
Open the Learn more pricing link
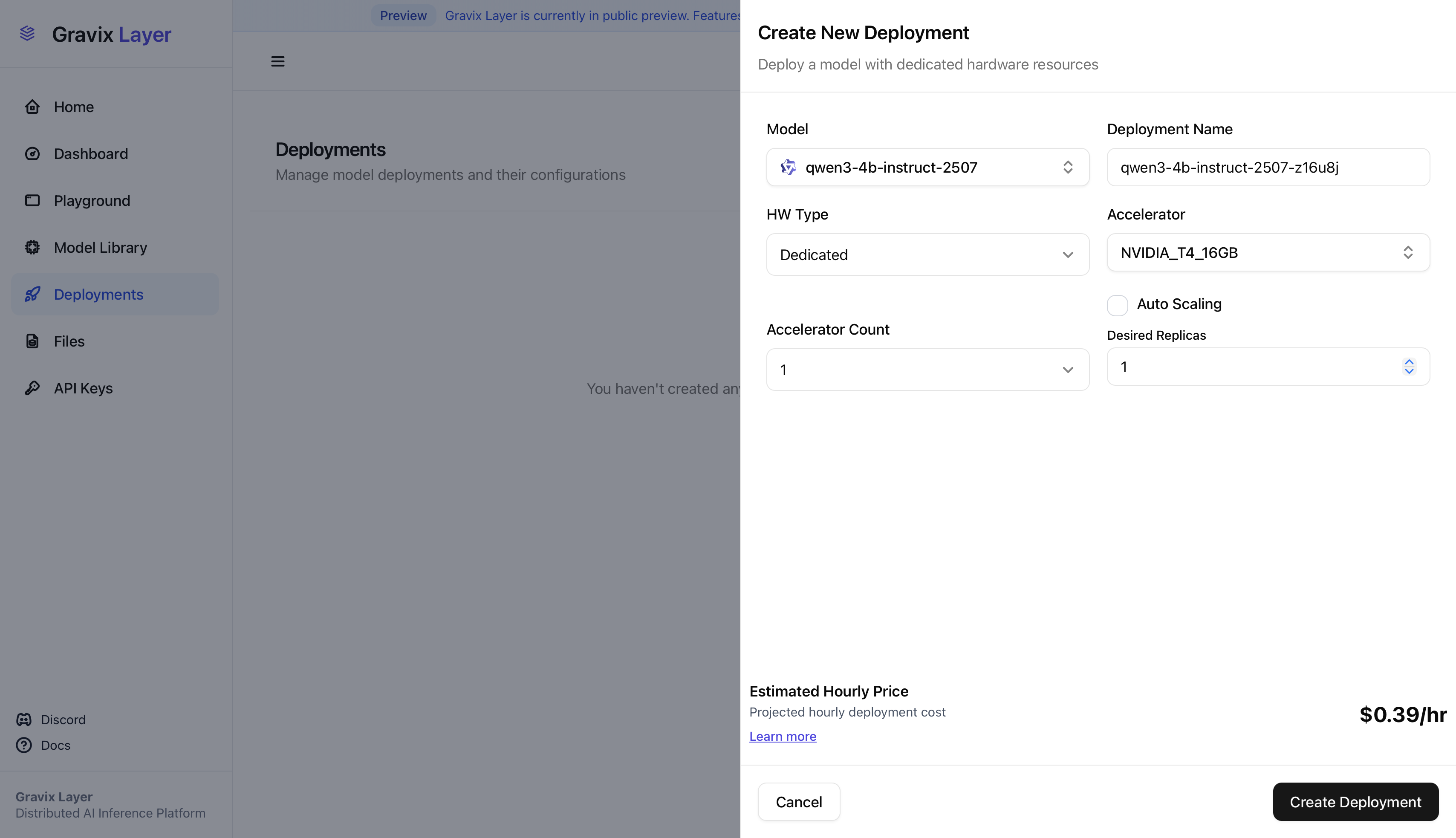[x=782, y=736]
